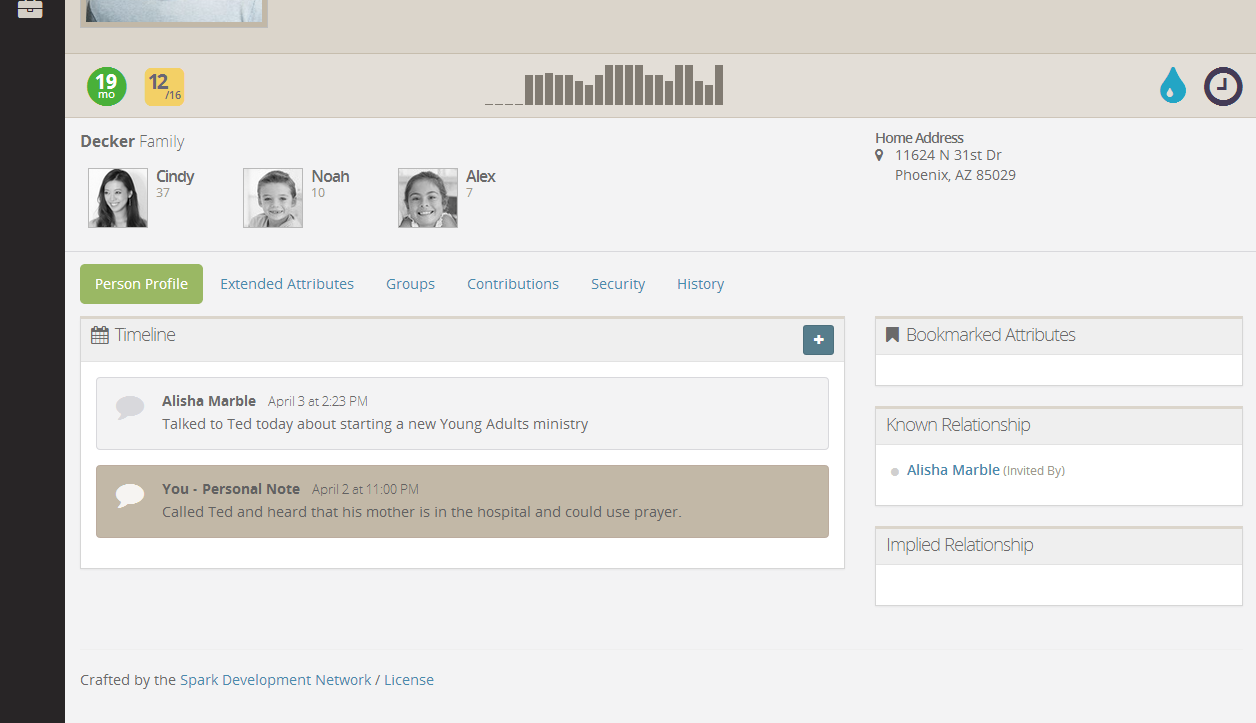Click the April 3 at 2:23 PM timestamp

coord(318,401)
